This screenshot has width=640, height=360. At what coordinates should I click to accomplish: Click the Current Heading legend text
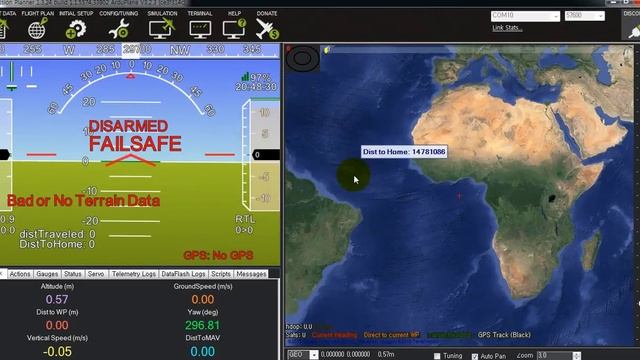pyautogui.click(x=334, y=335)
